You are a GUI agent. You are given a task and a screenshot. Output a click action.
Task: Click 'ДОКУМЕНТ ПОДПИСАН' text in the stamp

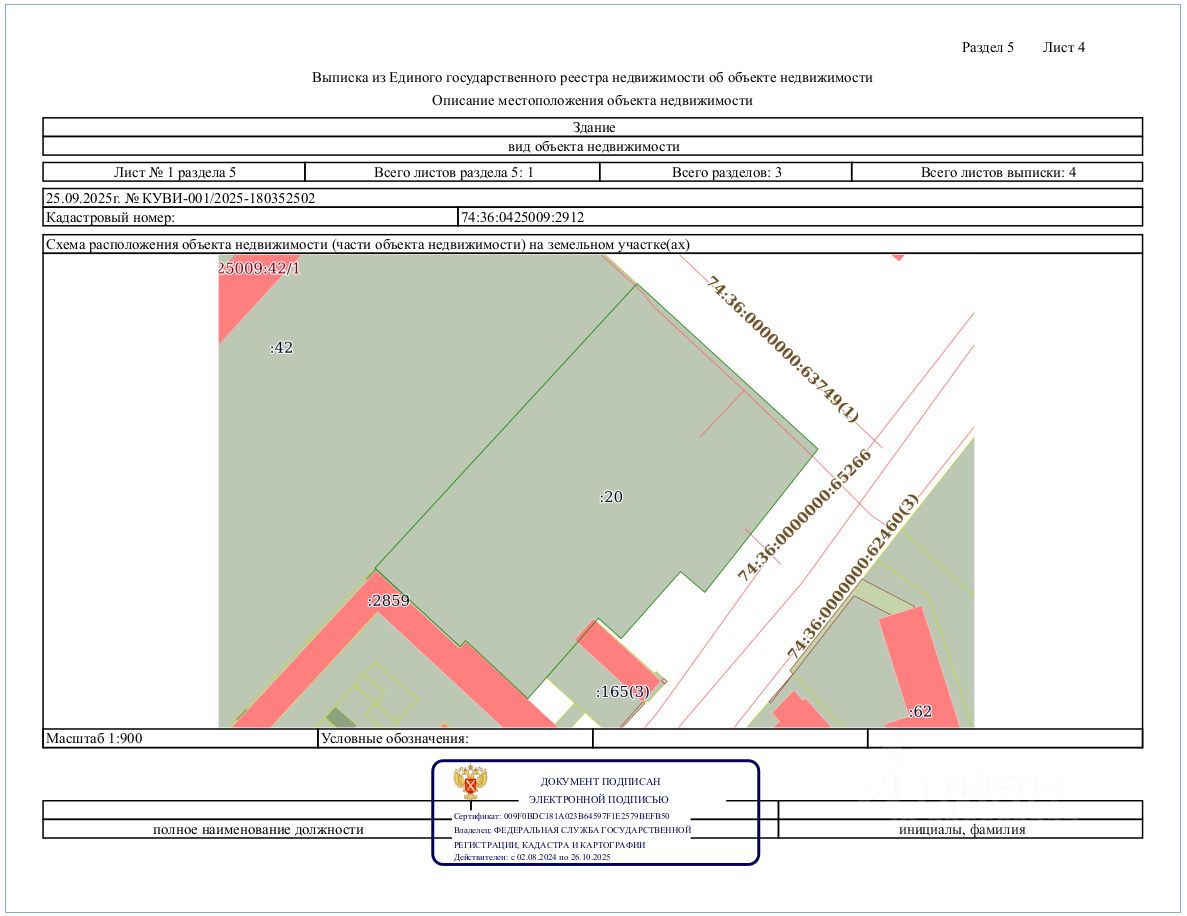(600, 781)
